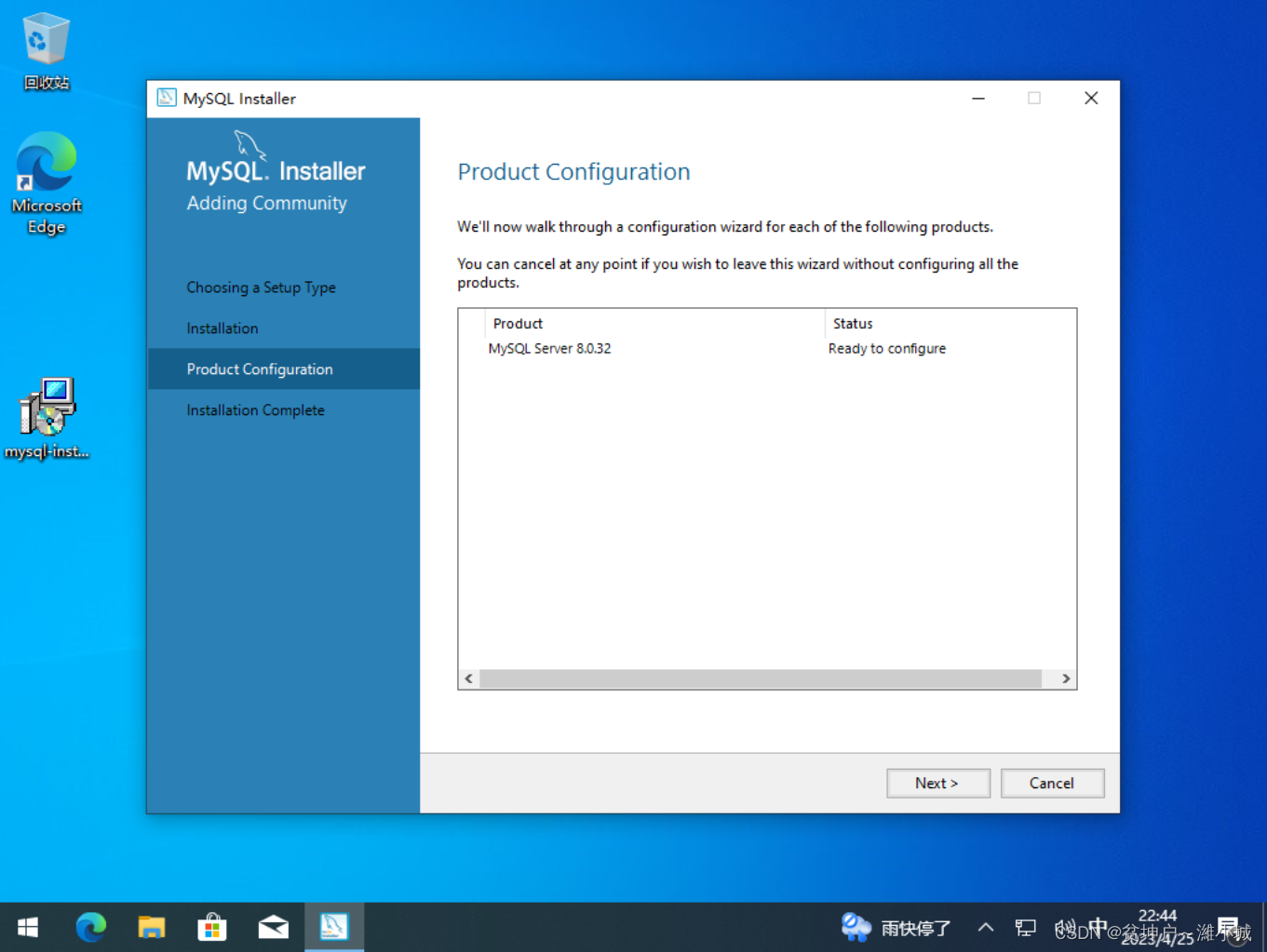Select MySQL Installer taskbar button
This screenshot has height=952, width=1267.
(334, 927)
